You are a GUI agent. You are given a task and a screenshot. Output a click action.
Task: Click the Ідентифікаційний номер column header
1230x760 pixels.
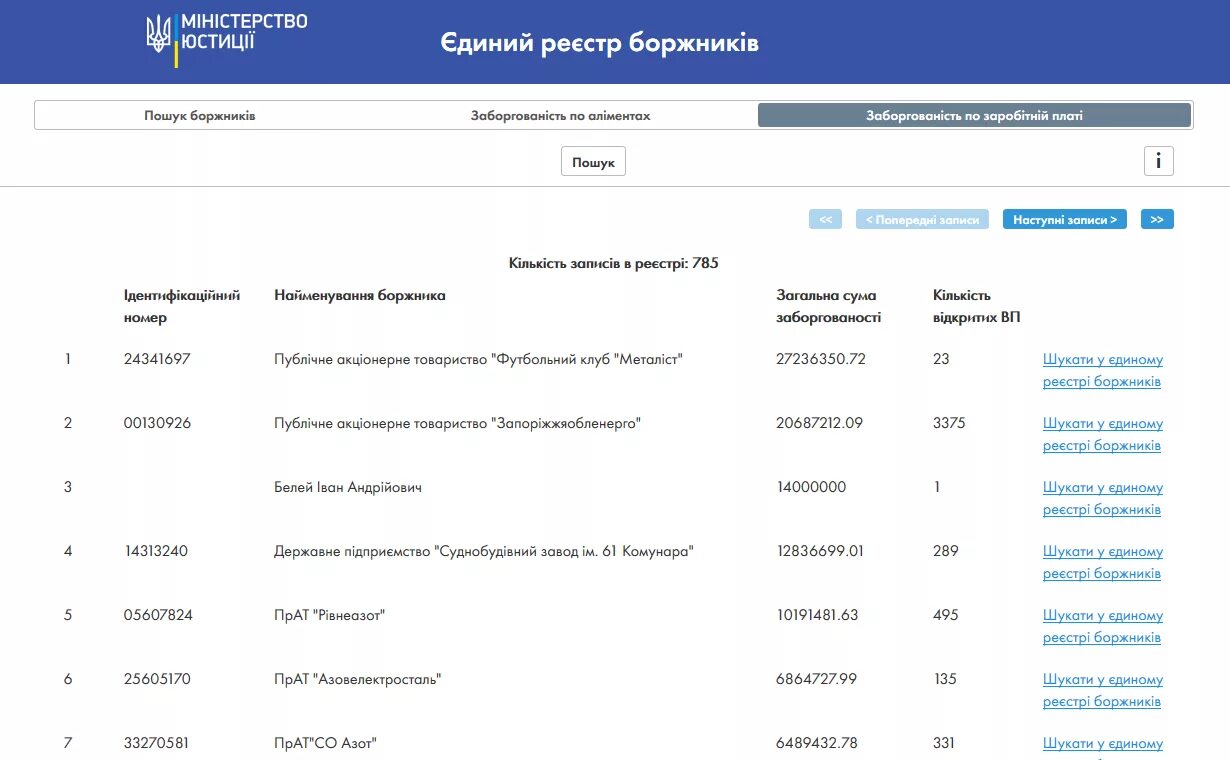(x=182, y=306)
